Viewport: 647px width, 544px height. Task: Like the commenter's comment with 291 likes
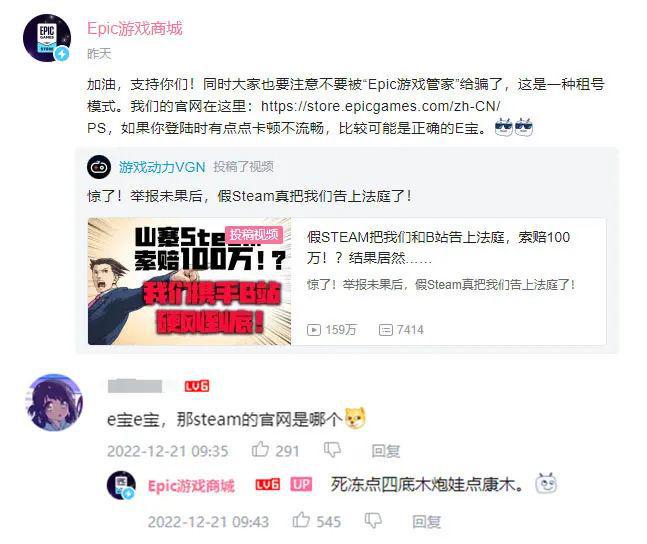260,449
